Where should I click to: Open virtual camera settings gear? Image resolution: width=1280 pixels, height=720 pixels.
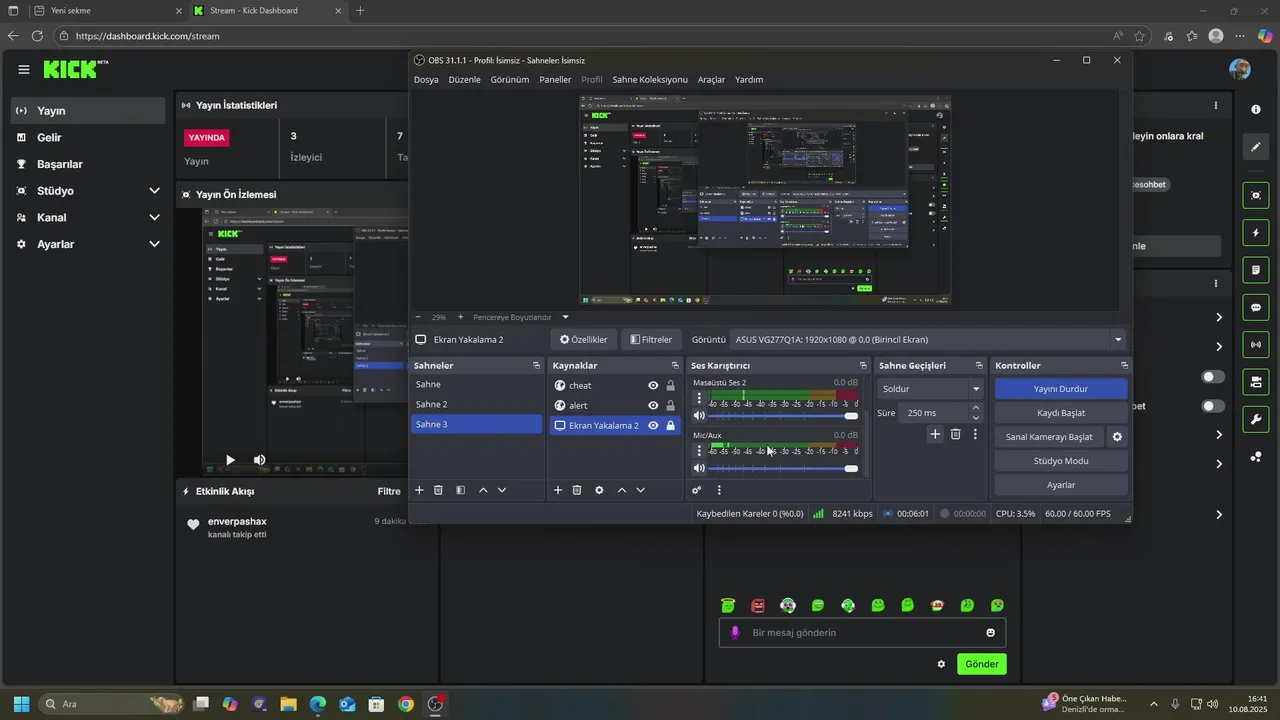coord(1117,437)
